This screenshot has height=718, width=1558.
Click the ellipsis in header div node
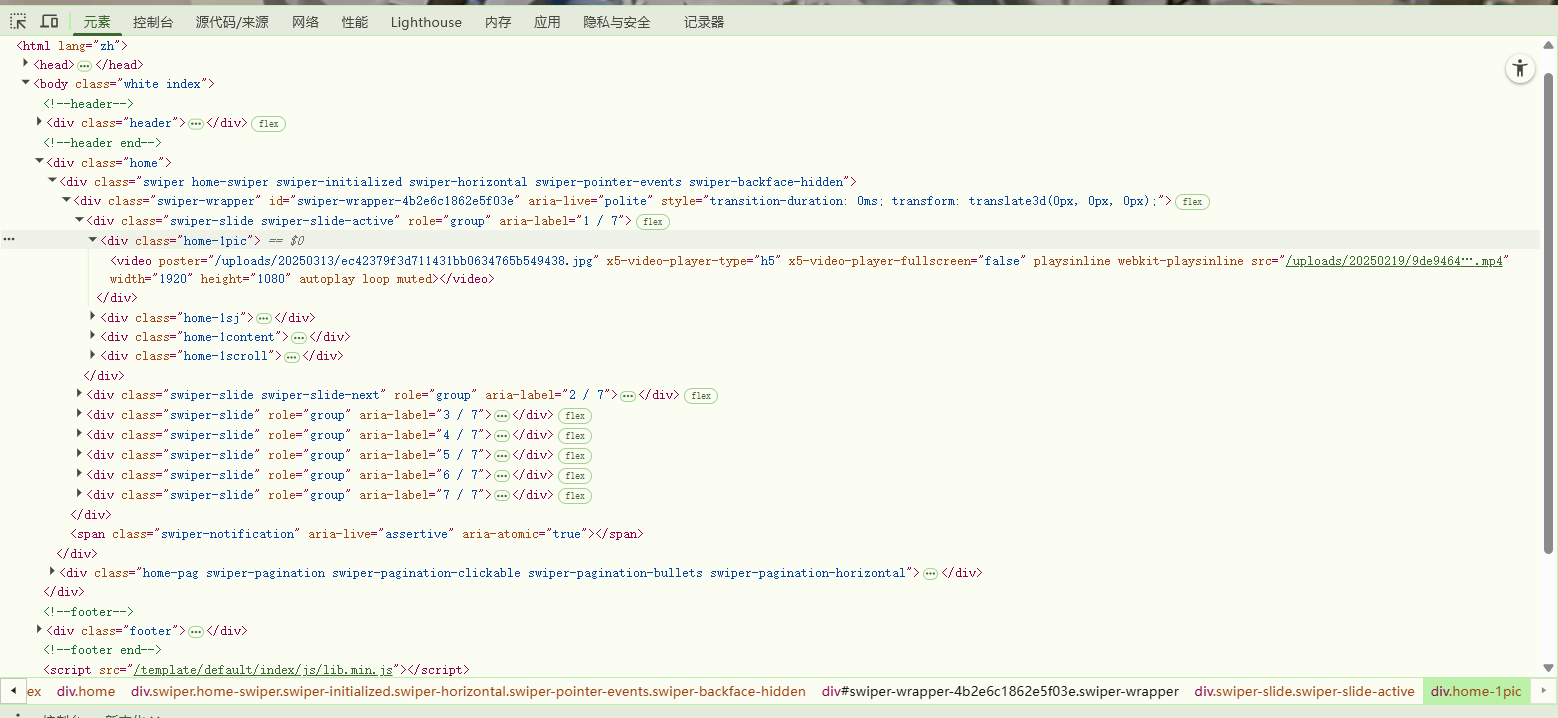[x=196, y=124]
